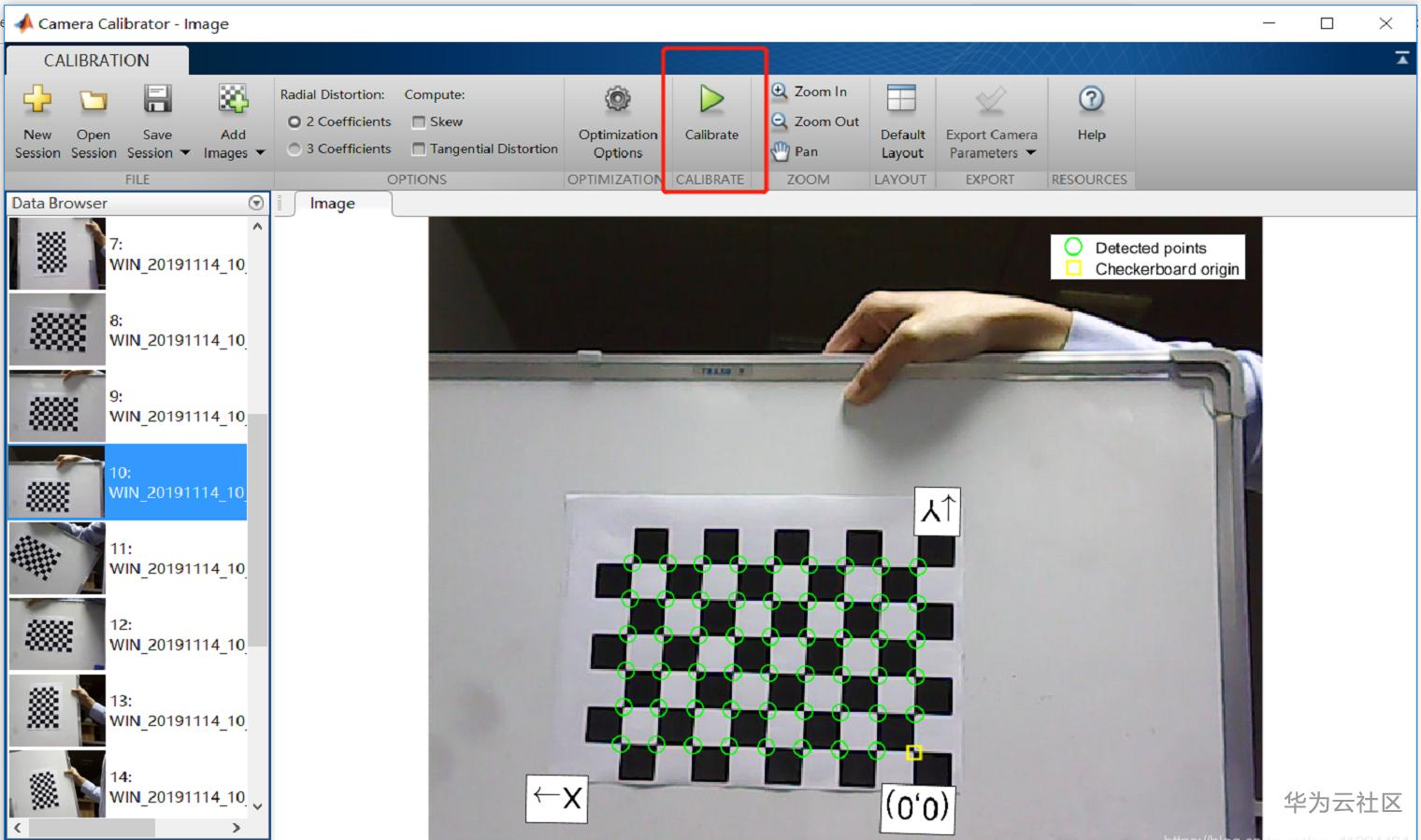
Task: Click Data Browser down scroll arrow
Action: [x=258, y=807]
